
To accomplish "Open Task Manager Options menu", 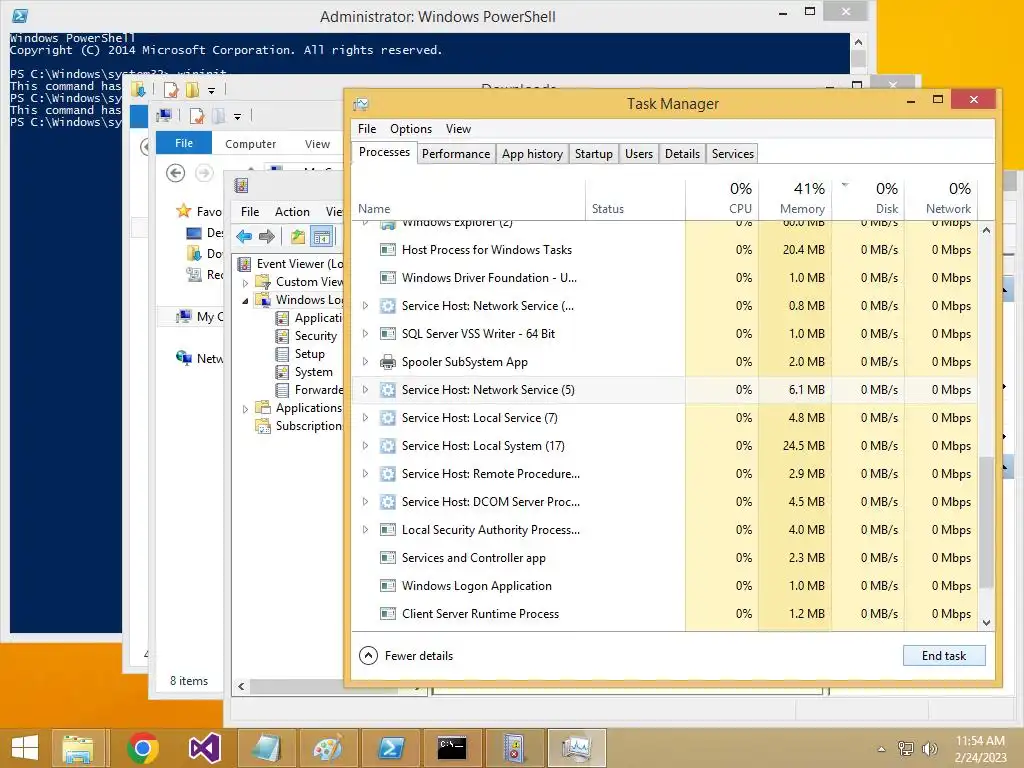I will (x=411, y=129).
